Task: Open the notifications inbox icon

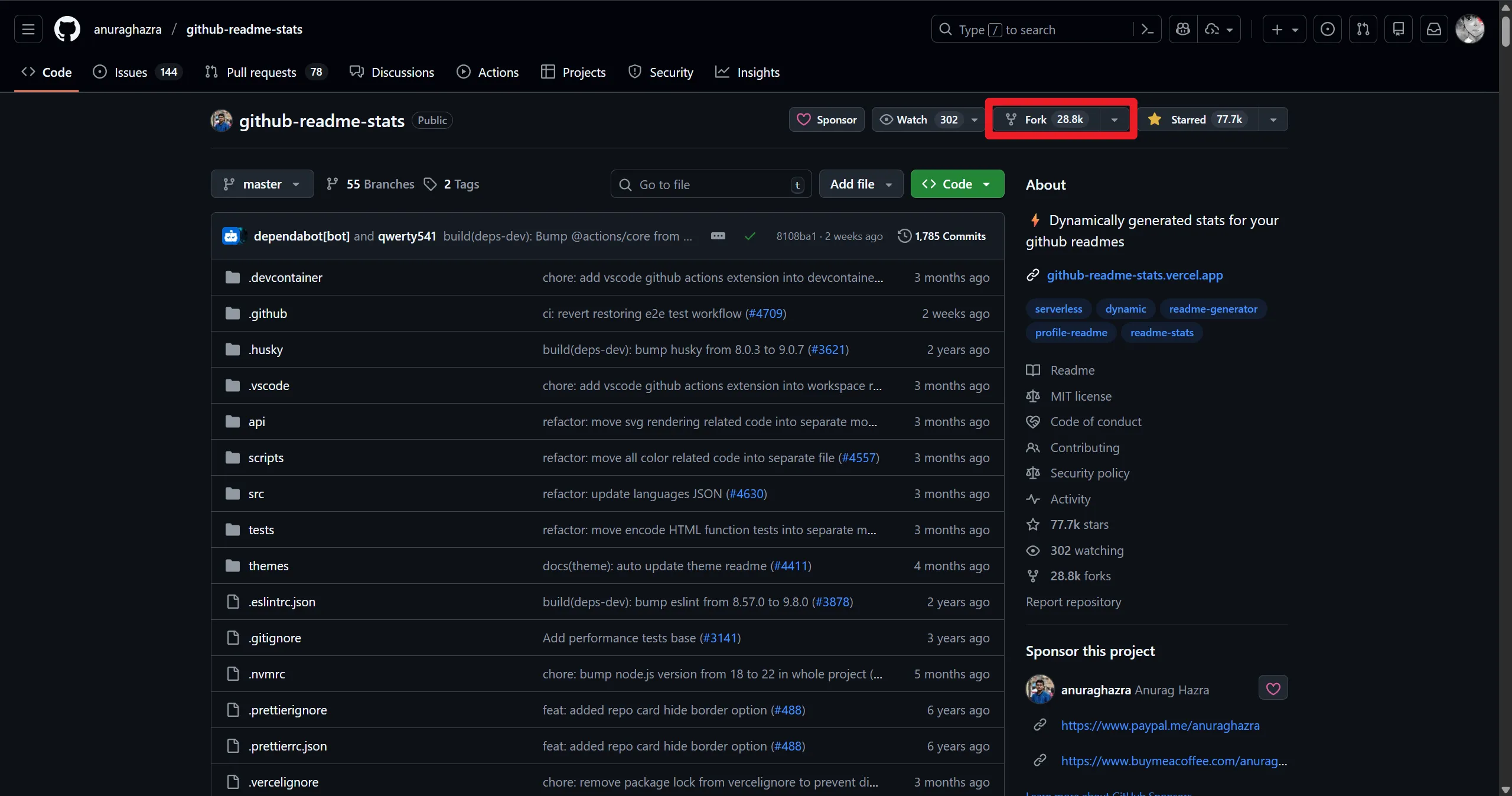Action: 1434,29
